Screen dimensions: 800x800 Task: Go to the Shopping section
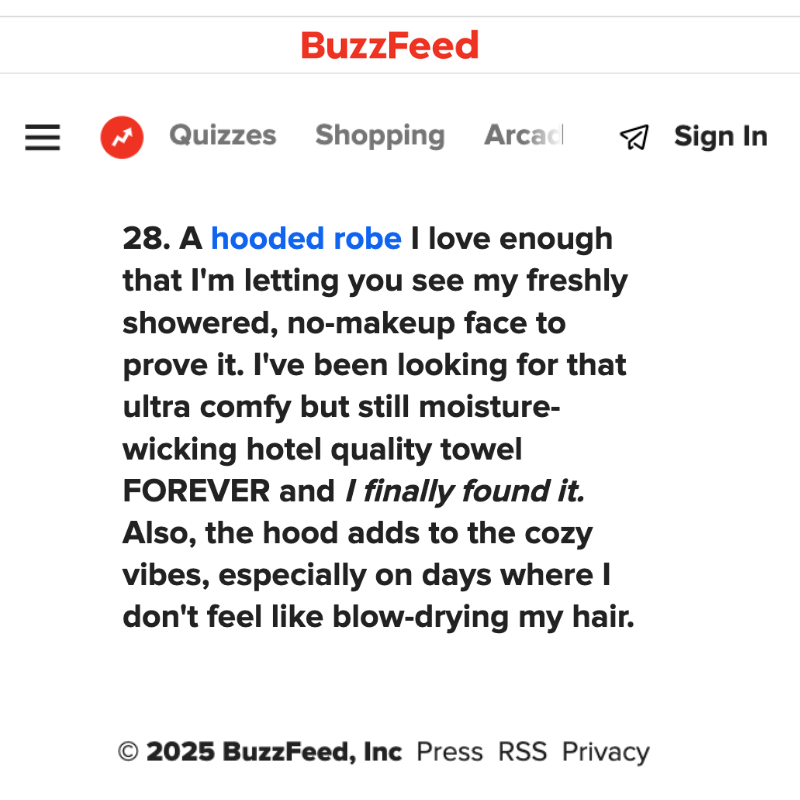pos(380,135)
